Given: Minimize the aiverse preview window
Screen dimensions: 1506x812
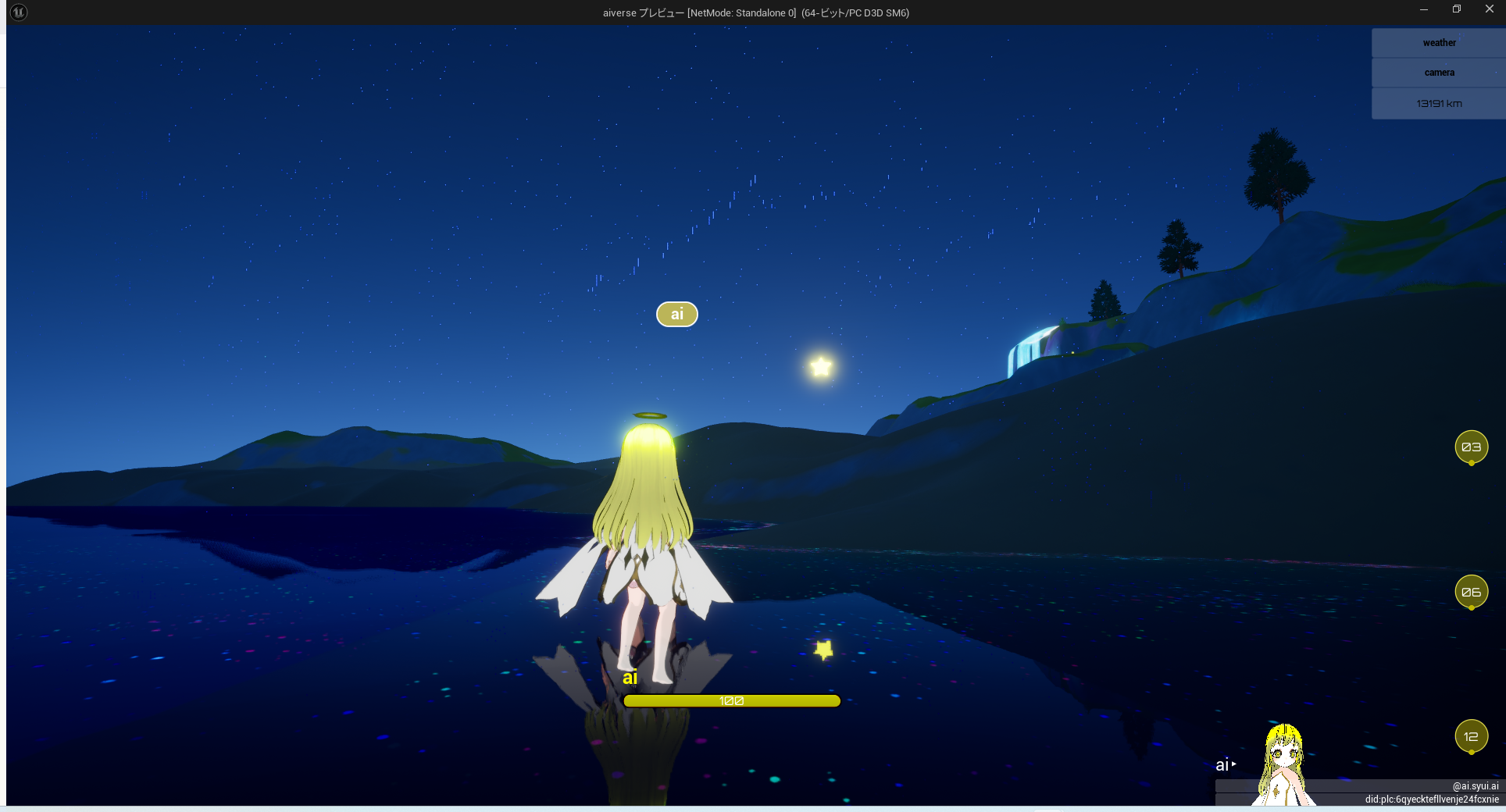Looking at the screenshot, I should point(1423,9).
